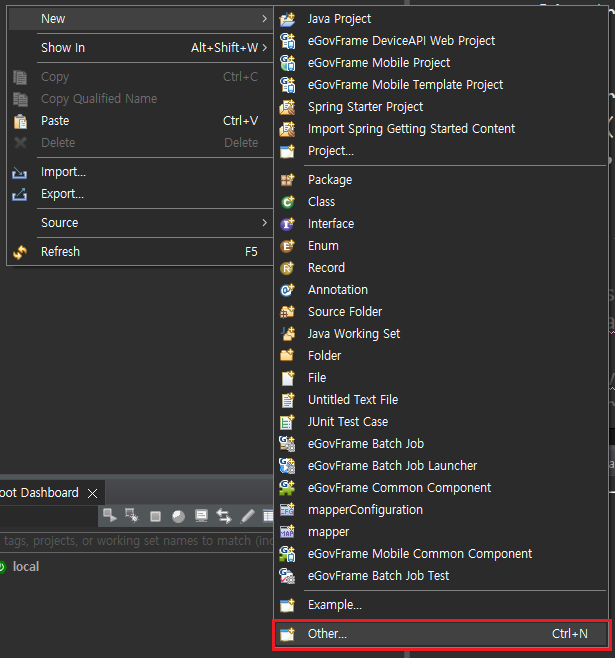Expand the Show In submenu arrow

coord(264,48)
